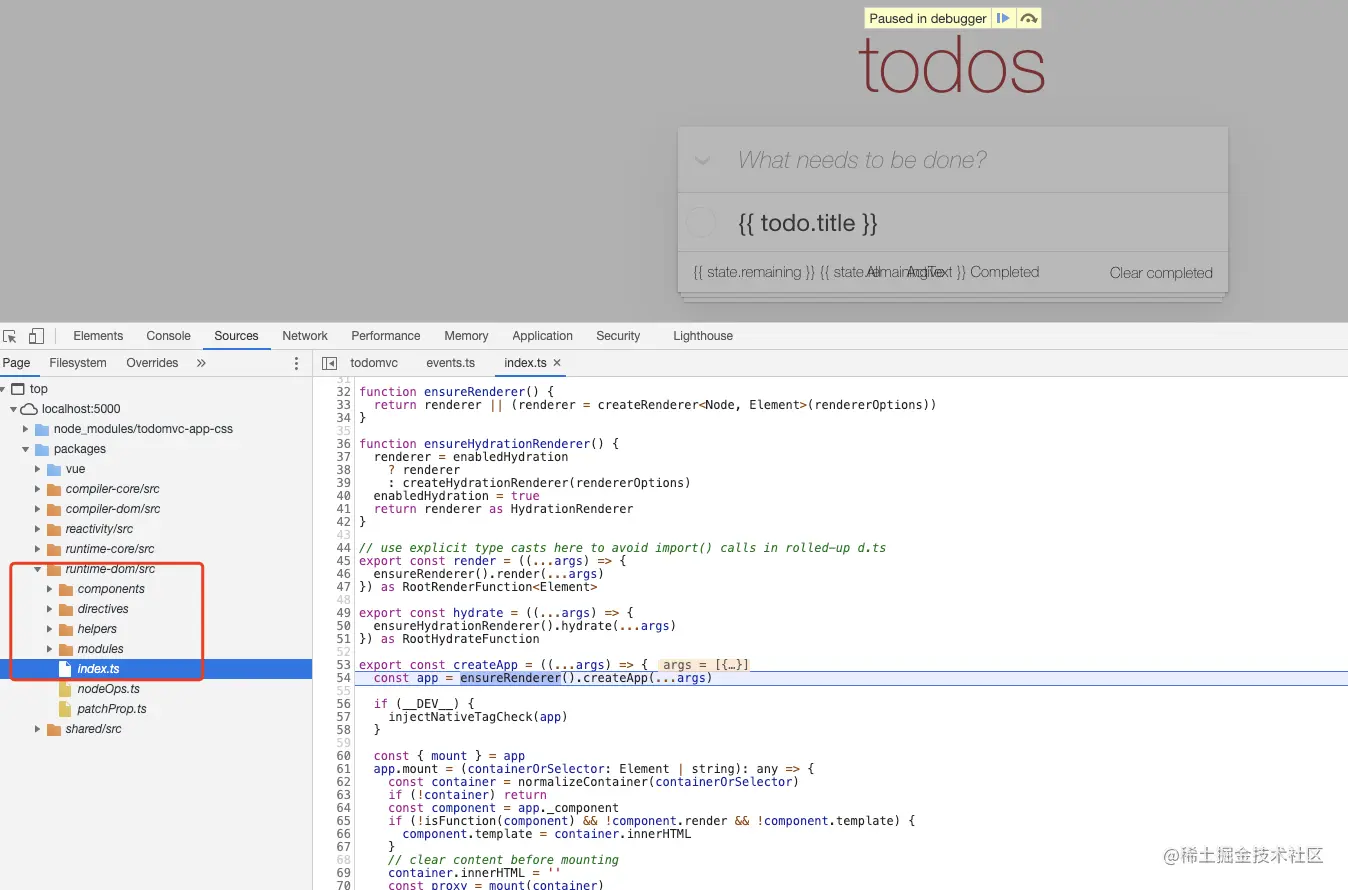The height and width of the screenshot is (890, 1348).
Task: Collapse the top frame tree node
Action: [x=3, y=389]
